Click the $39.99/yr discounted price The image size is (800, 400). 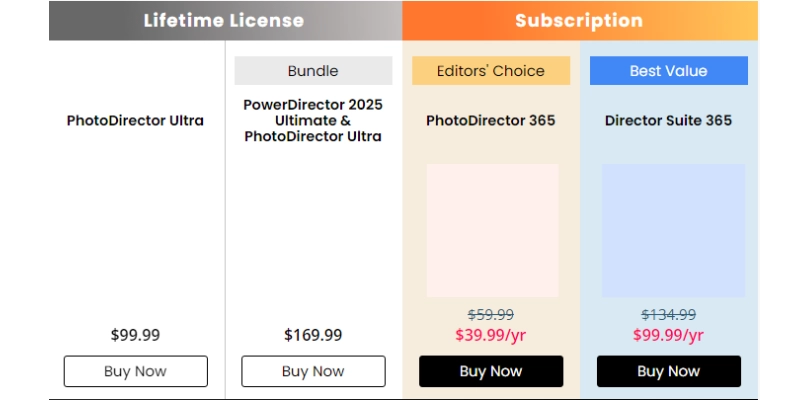(491, 335)
